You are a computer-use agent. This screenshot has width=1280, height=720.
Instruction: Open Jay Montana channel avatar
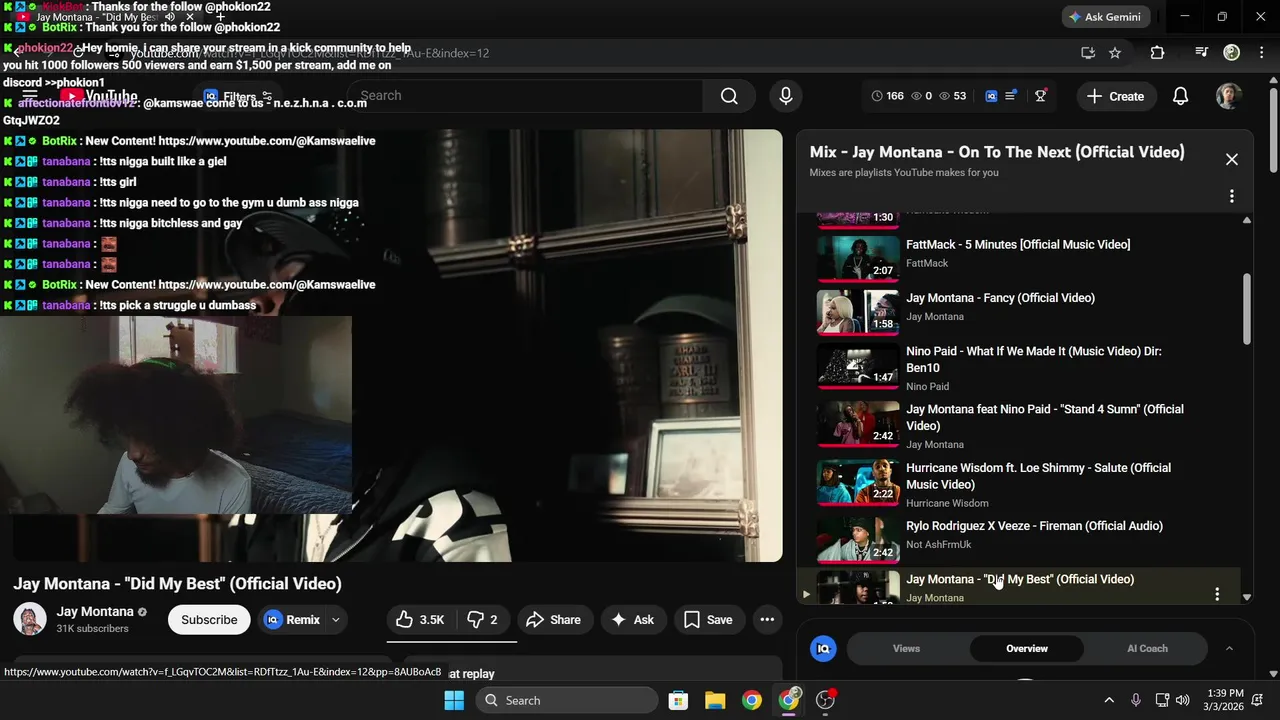pos(30,619)
